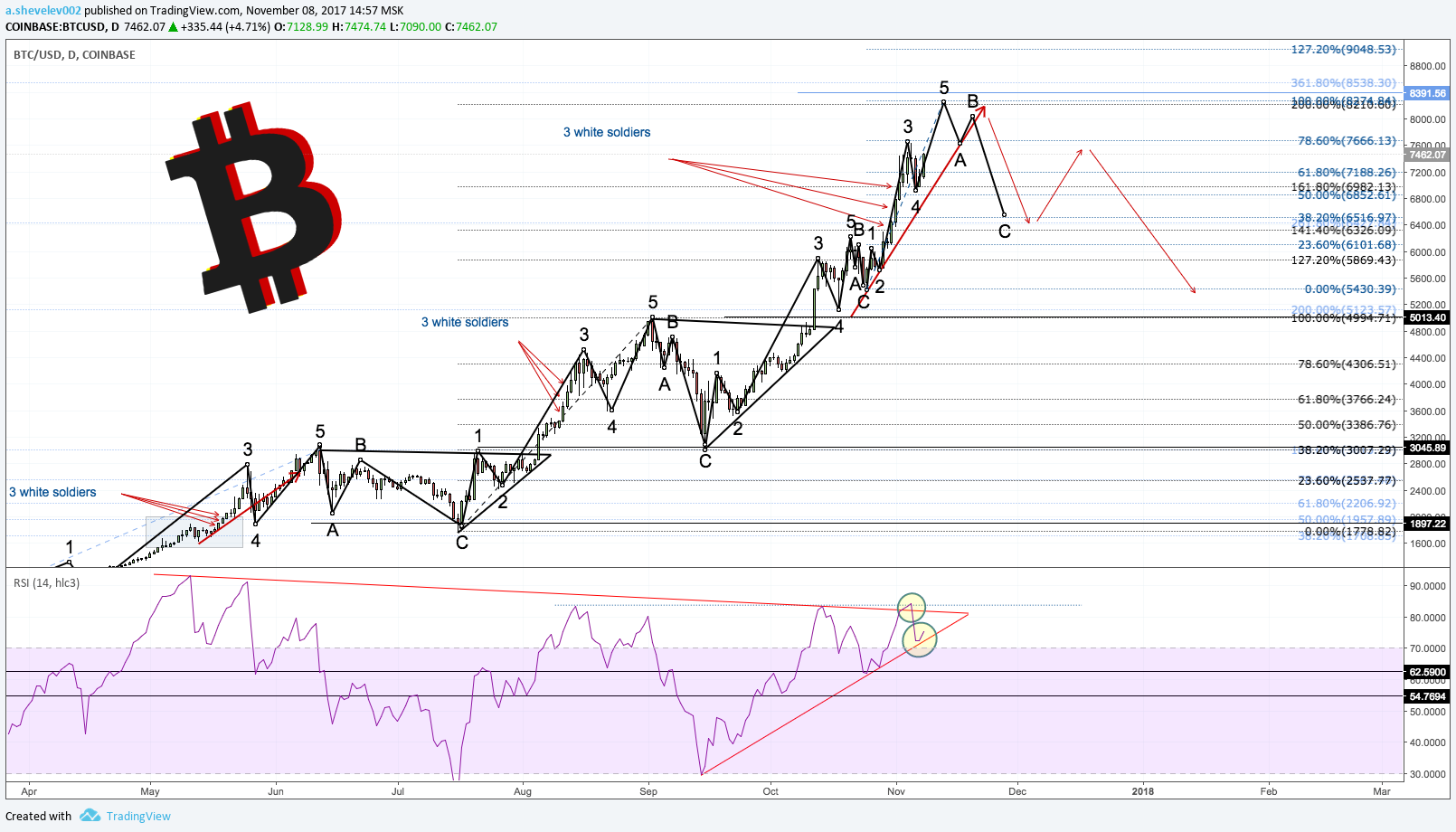Click the Feb label on the time axis

1269,791
